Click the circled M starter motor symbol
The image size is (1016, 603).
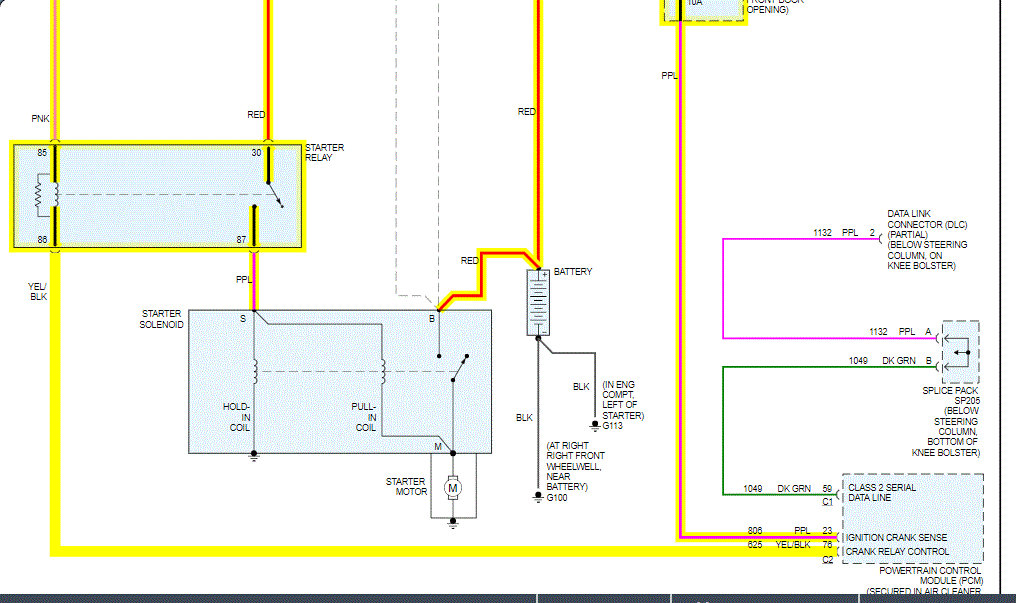click(453, 488)
